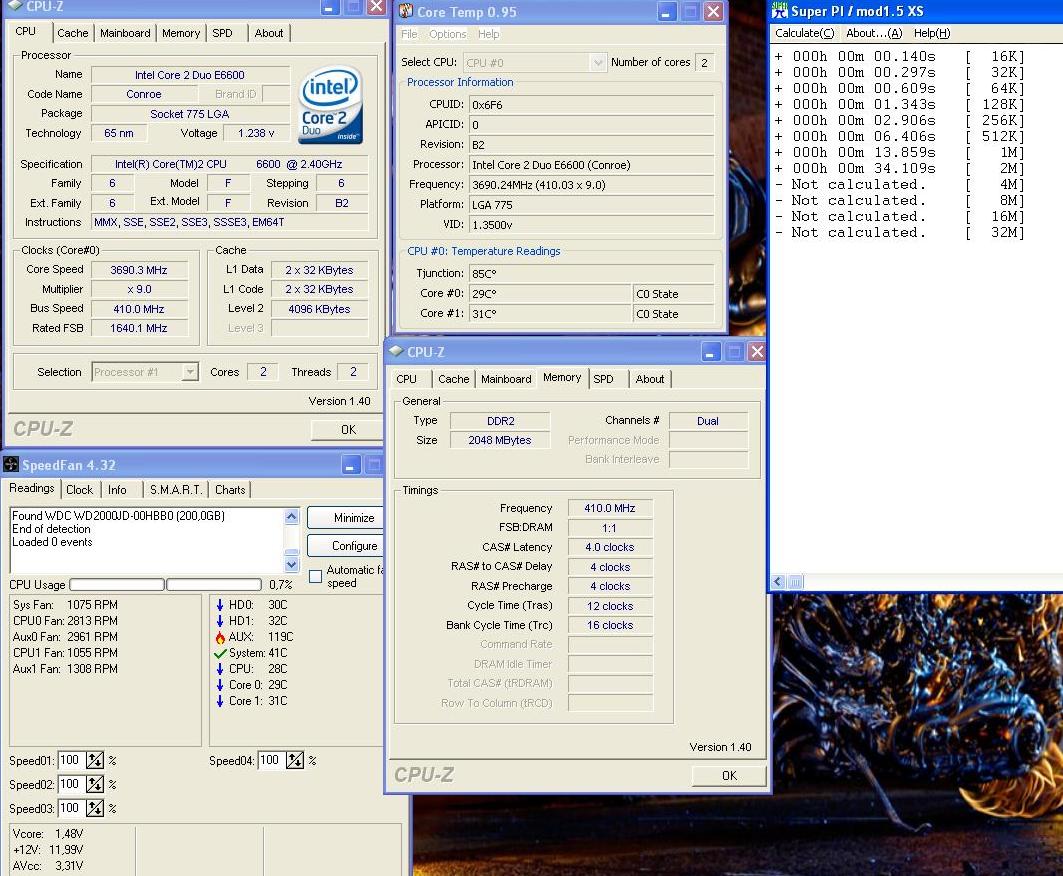Close the lower CPU-Z memory window
The width and height of the screenshot is (1063, 876).
[x=757, y=352]
